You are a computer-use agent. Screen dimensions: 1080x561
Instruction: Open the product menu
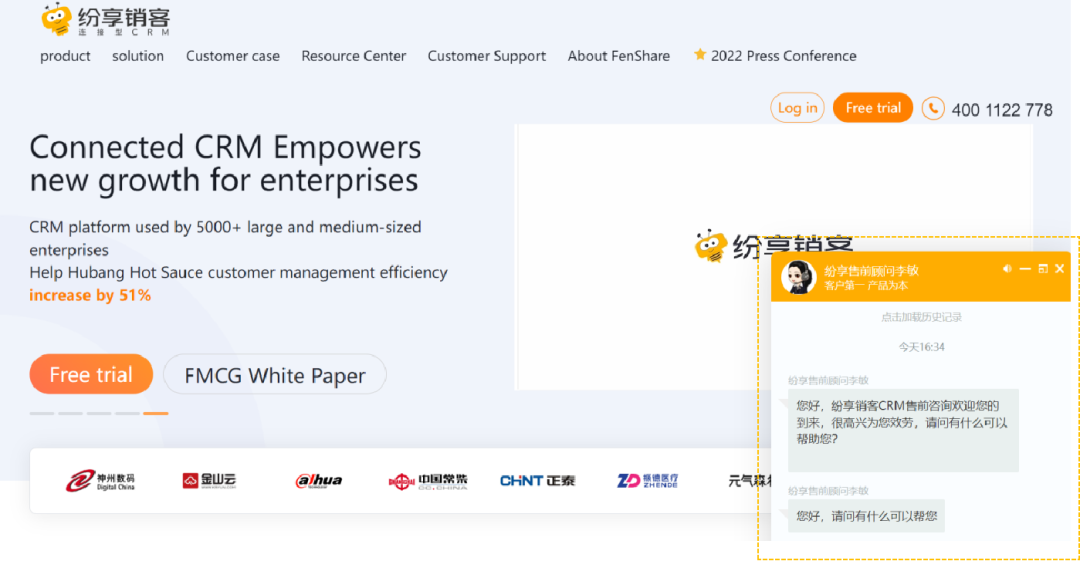[x=65, y=56]
